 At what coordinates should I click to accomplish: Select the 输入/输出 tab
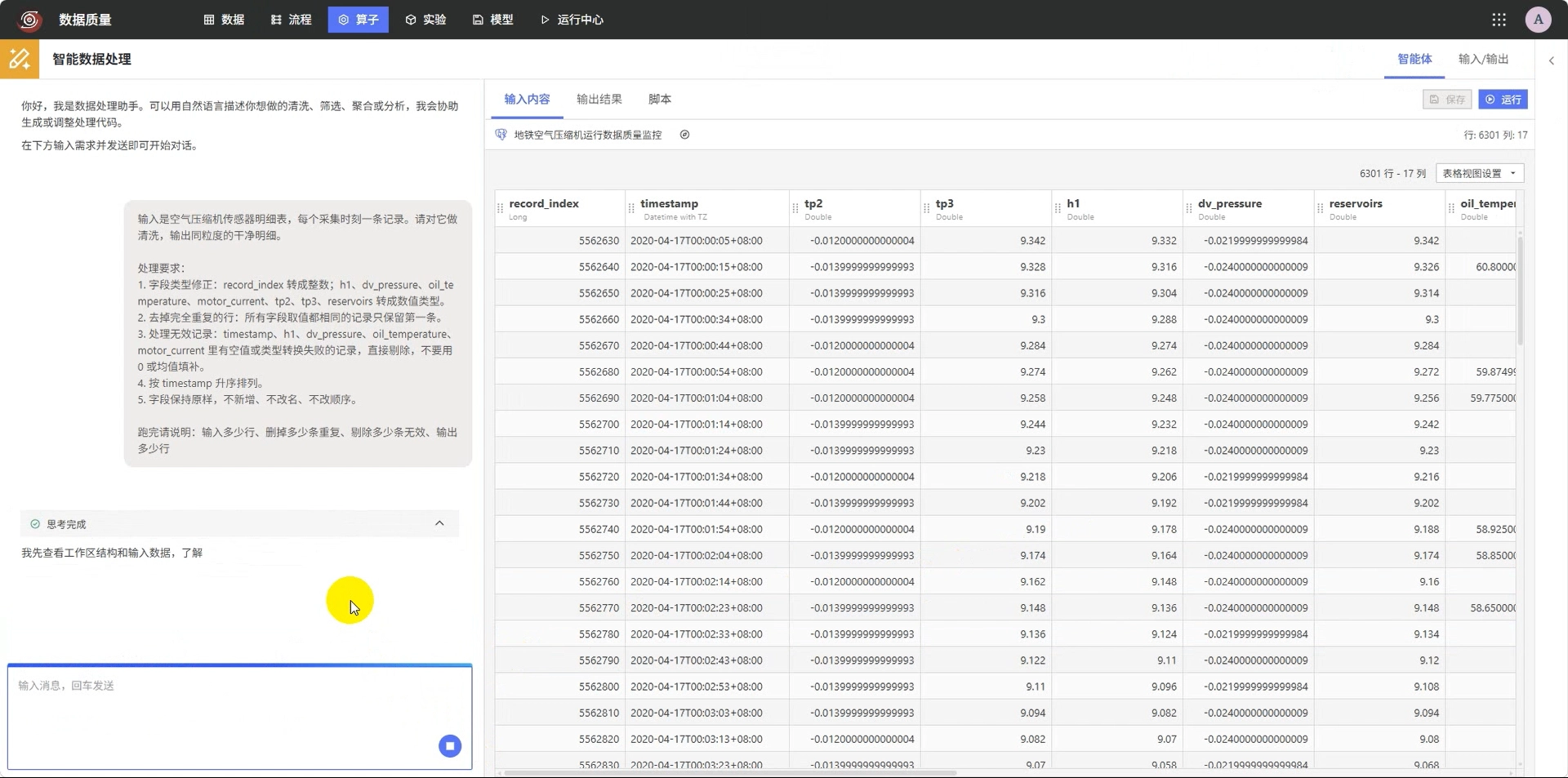(x=1483, y=59)
